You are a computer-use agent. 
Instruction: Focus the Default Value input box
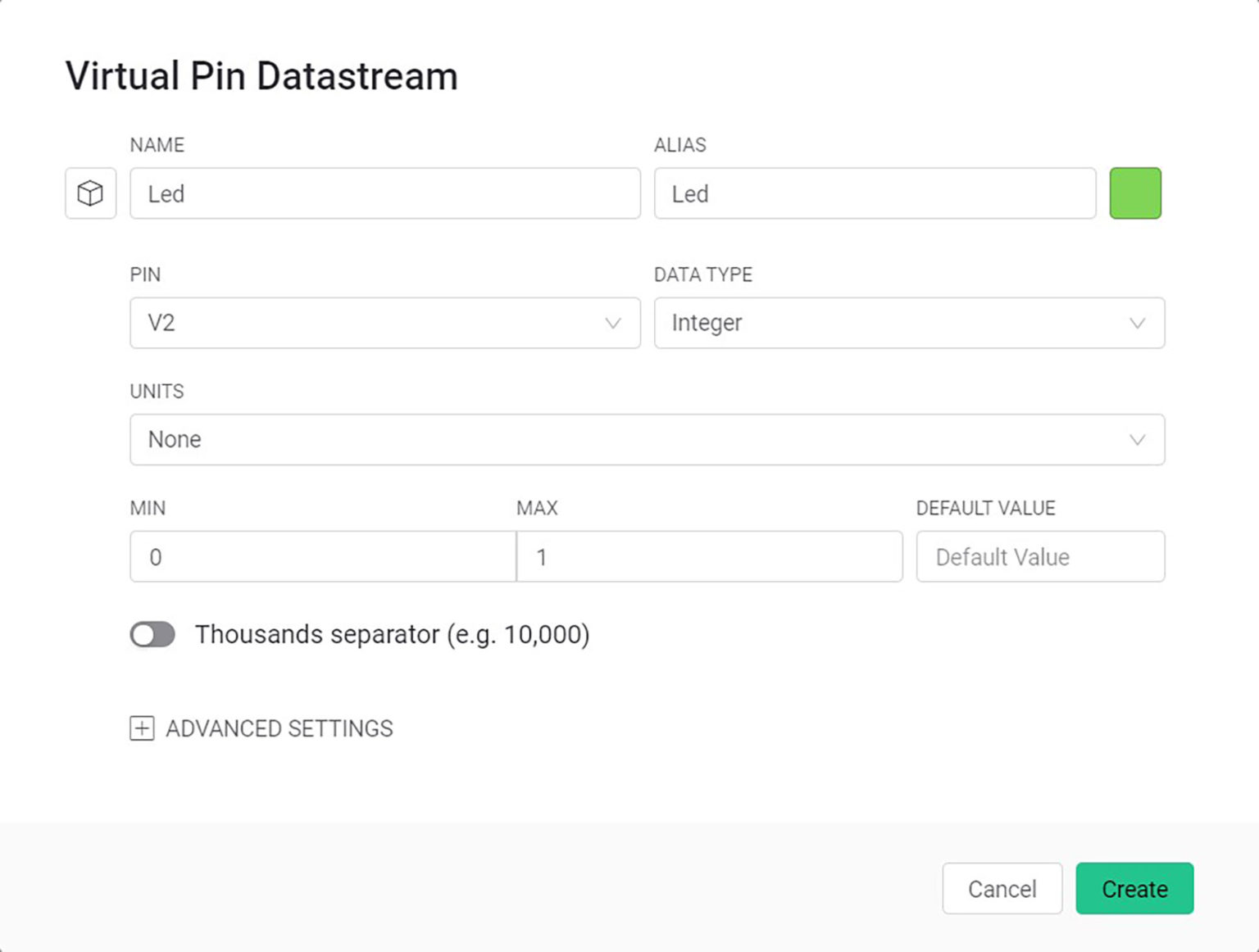tap(1039, 557)
